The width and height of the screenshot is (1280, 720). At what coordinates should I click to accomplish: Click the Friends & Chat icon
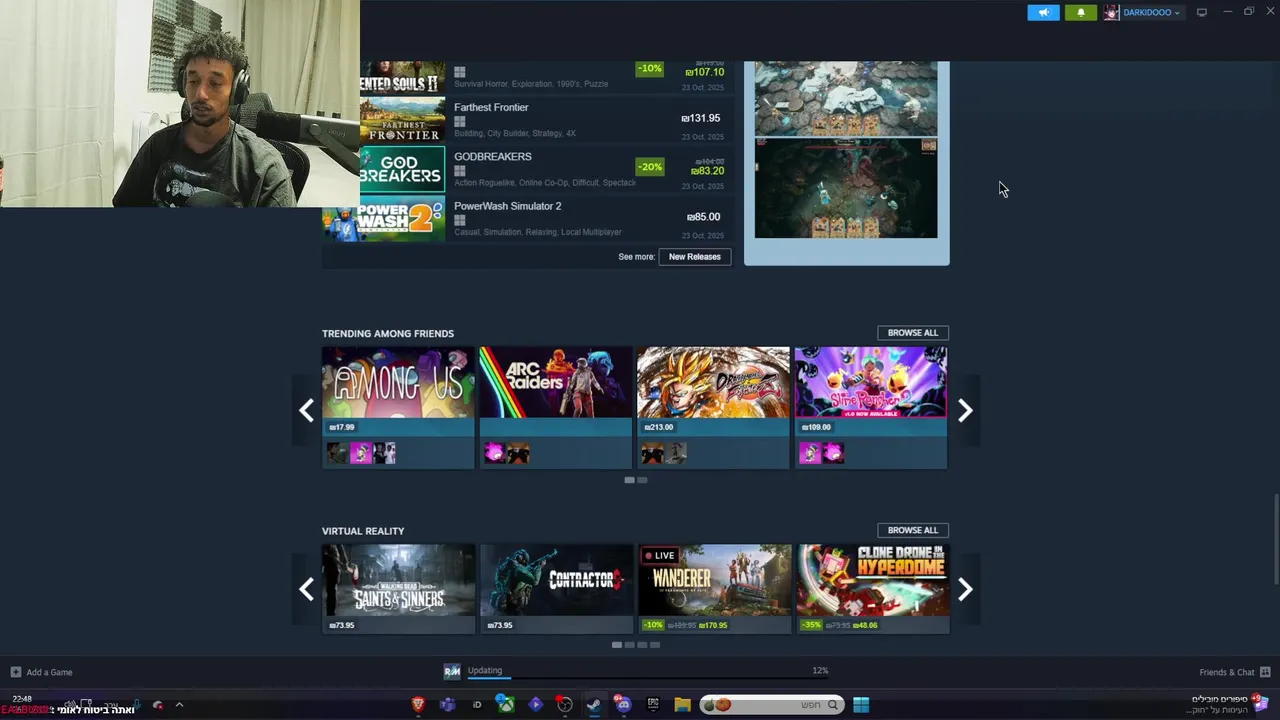click(x=1265, y=672)
